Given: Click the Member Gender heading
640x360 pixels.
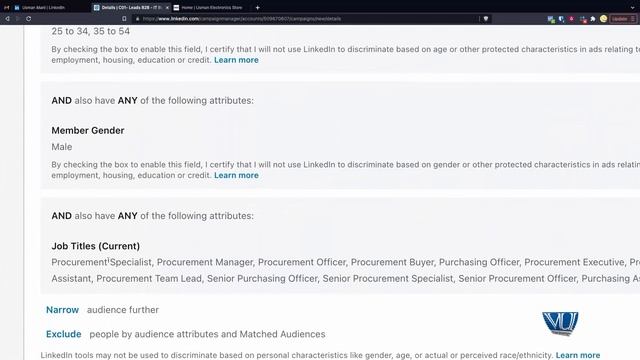Looking at the screenshot, I should coord(88,131).
